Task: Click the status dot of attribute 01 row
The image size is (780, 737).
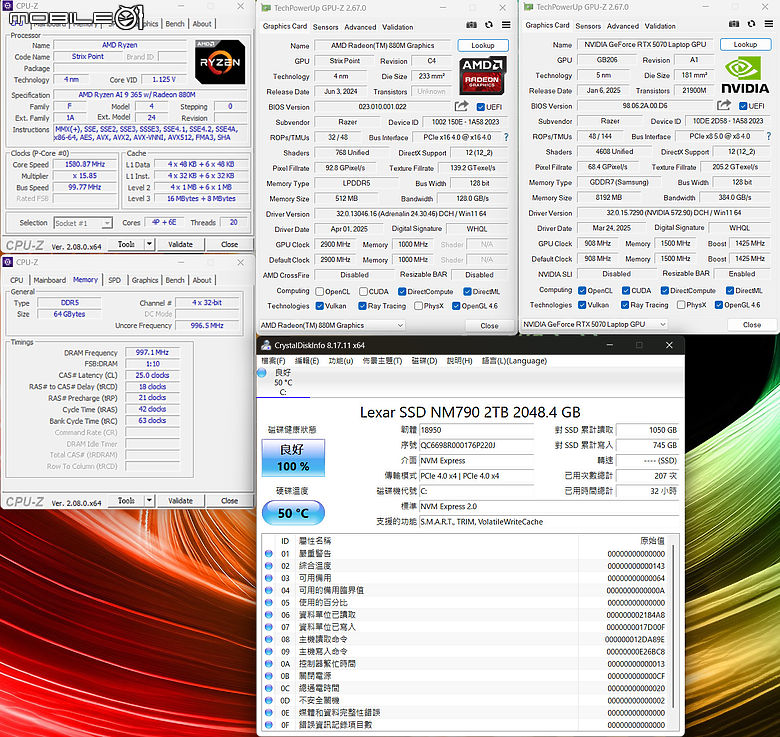Action: [x=269, y=553]
